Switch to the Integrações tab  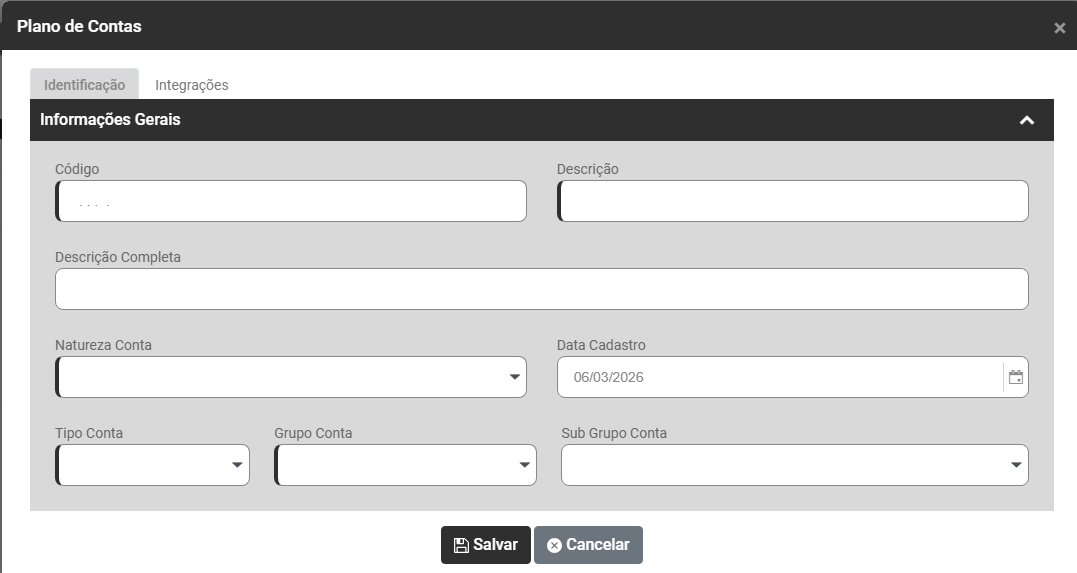click(192, 85)
